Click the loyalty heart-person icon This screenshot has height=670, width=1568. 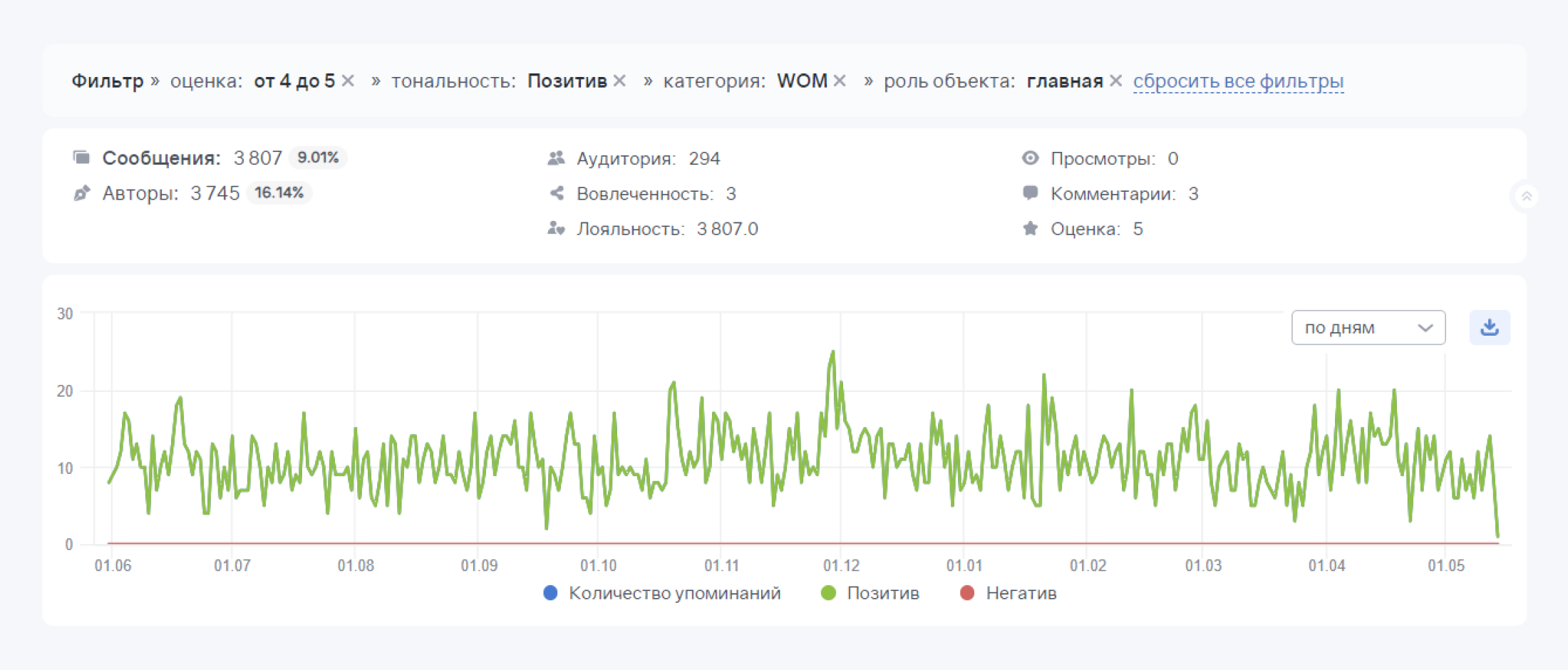[x=556, y=228]
